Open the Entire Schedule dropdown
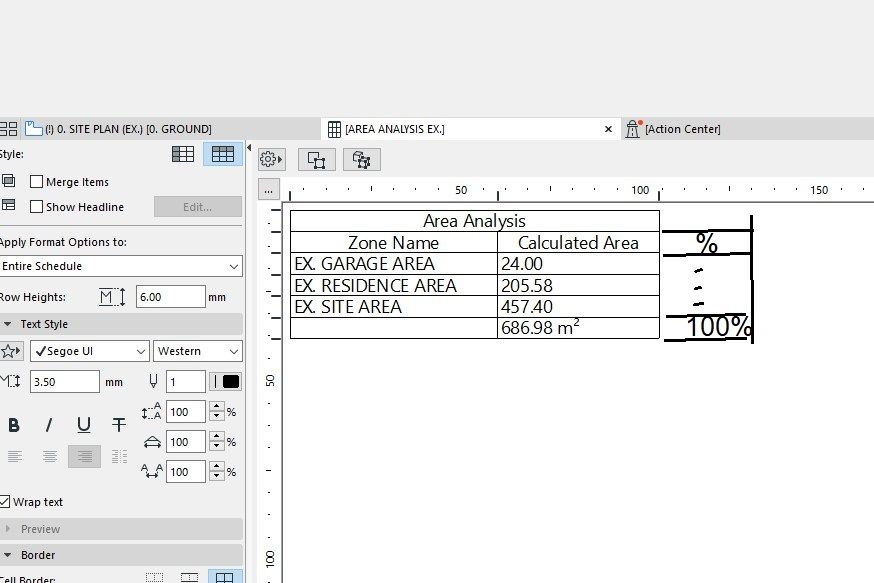This screenshot has height=583, width=874. [x=120, y=266]
